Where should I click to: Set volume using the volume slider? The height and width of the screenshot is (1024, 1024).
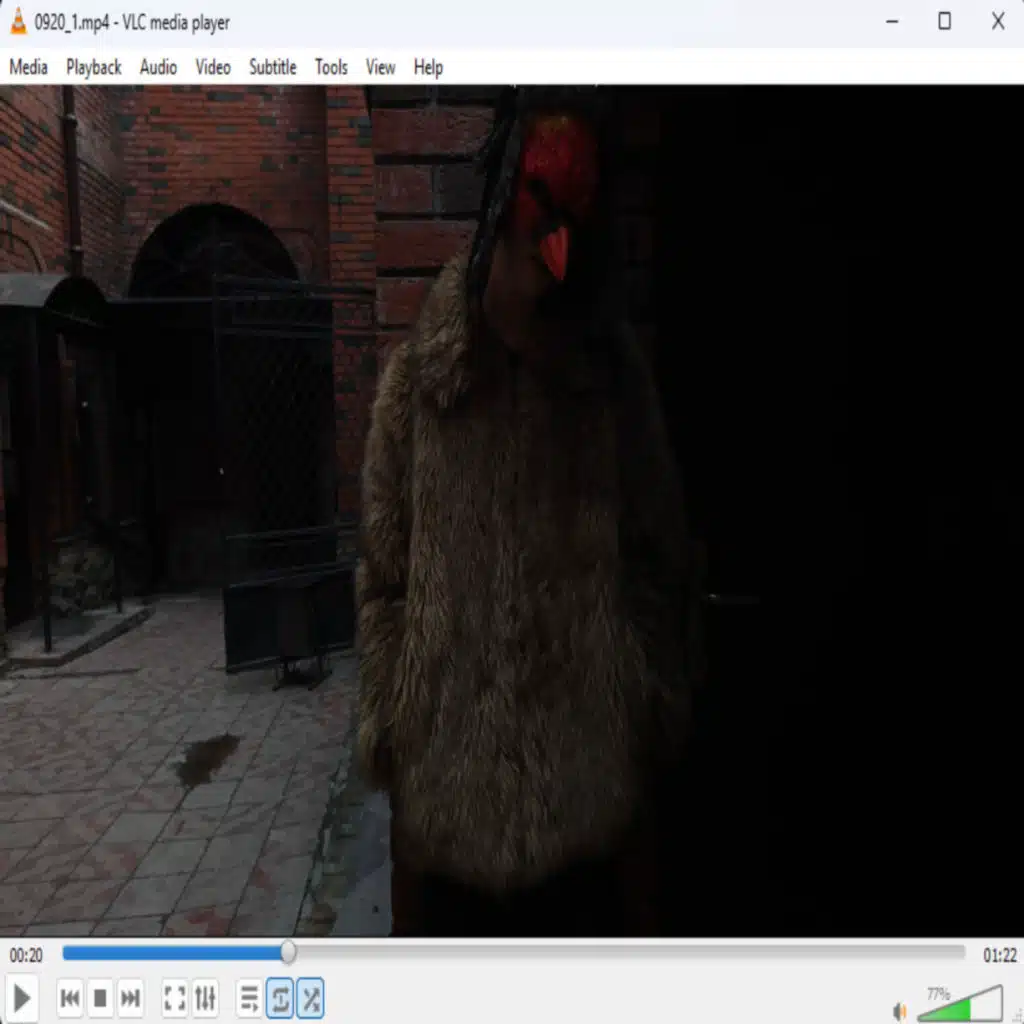[x=960, y=1006]
